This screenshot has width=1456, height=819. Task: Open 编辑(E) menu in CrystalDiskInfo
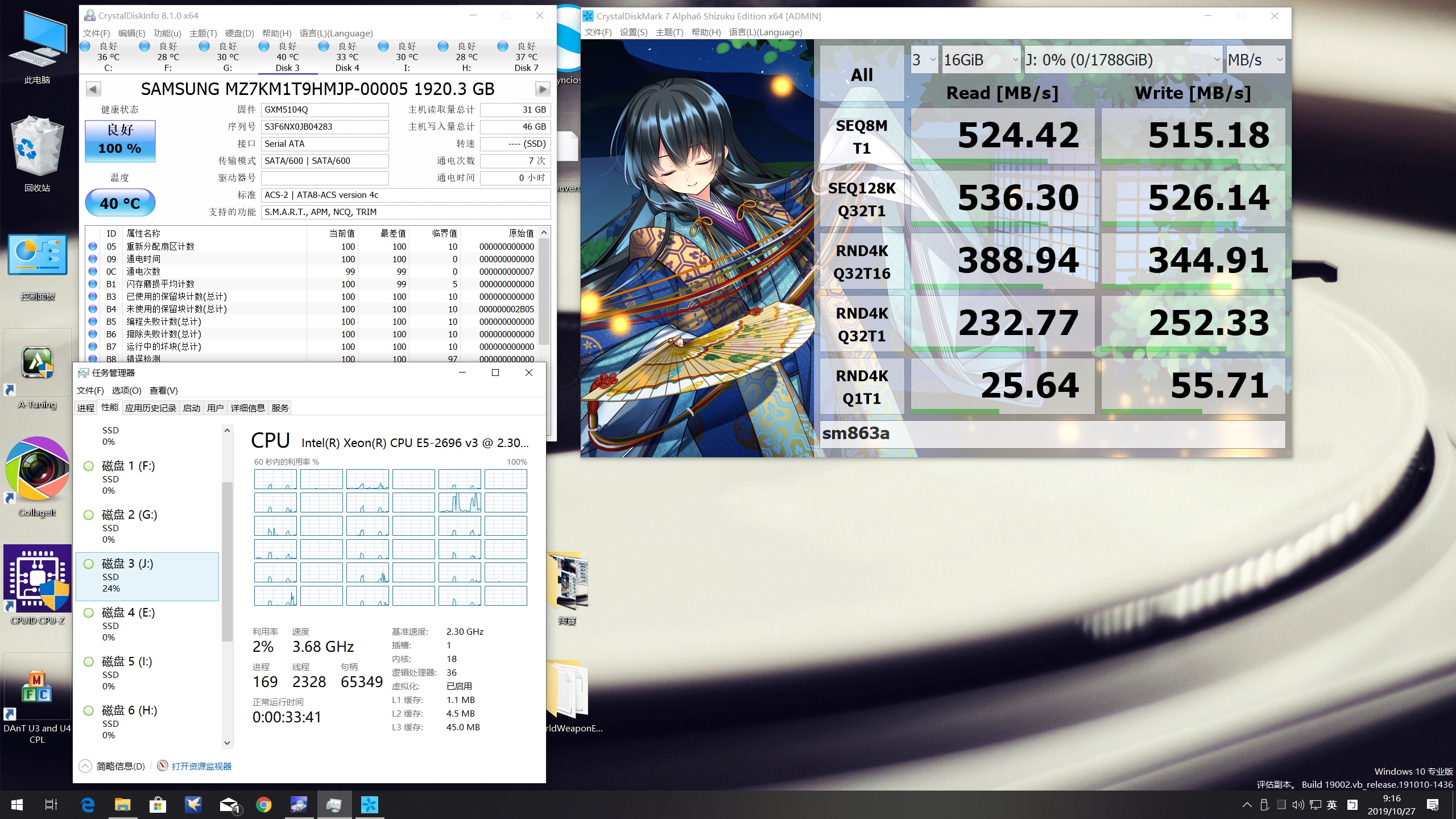[x=131, y=33]
